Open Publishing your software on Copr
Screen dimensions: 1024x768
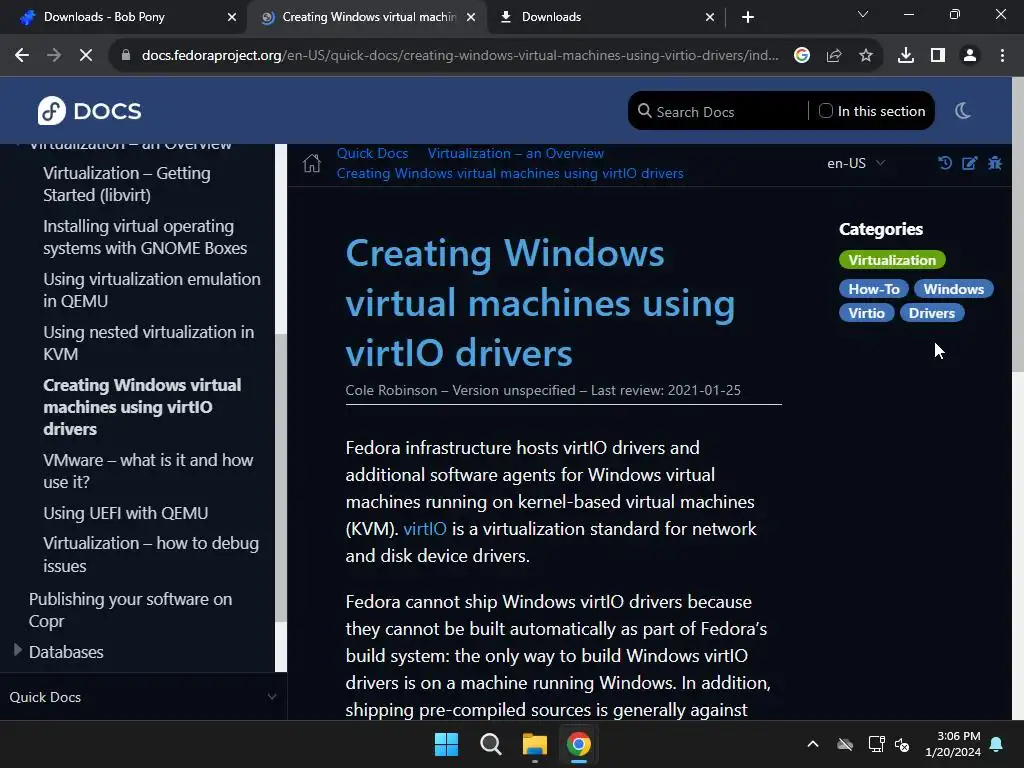point(130,610)
